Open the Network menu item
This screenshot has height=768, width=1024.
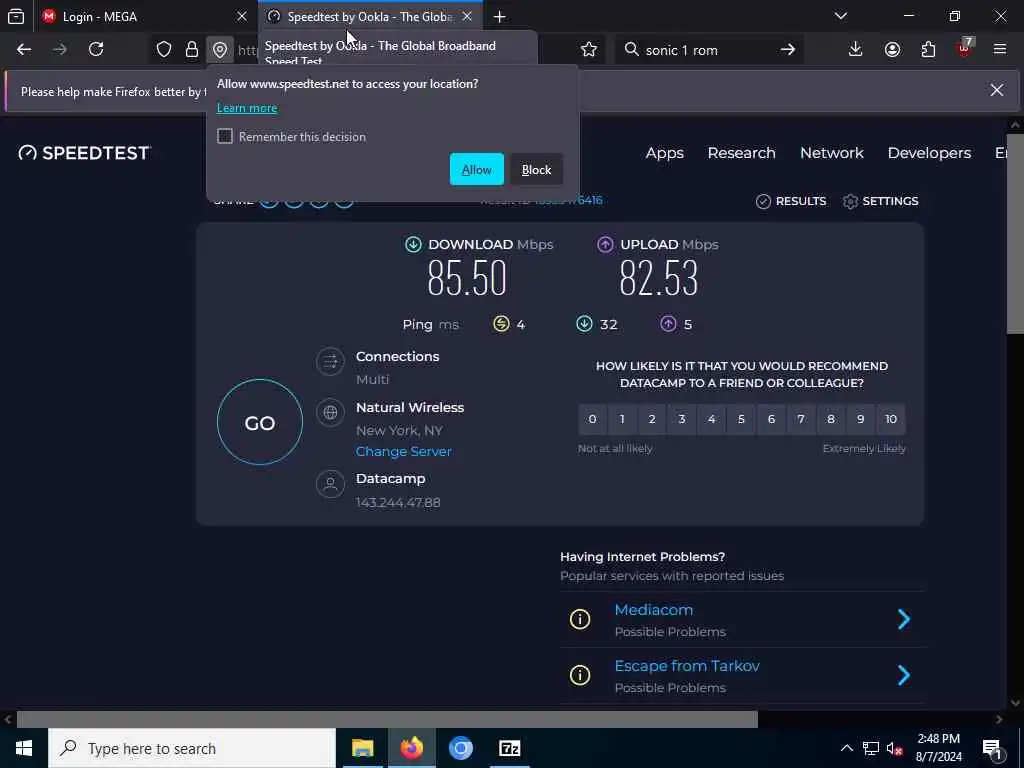(831, 153)
